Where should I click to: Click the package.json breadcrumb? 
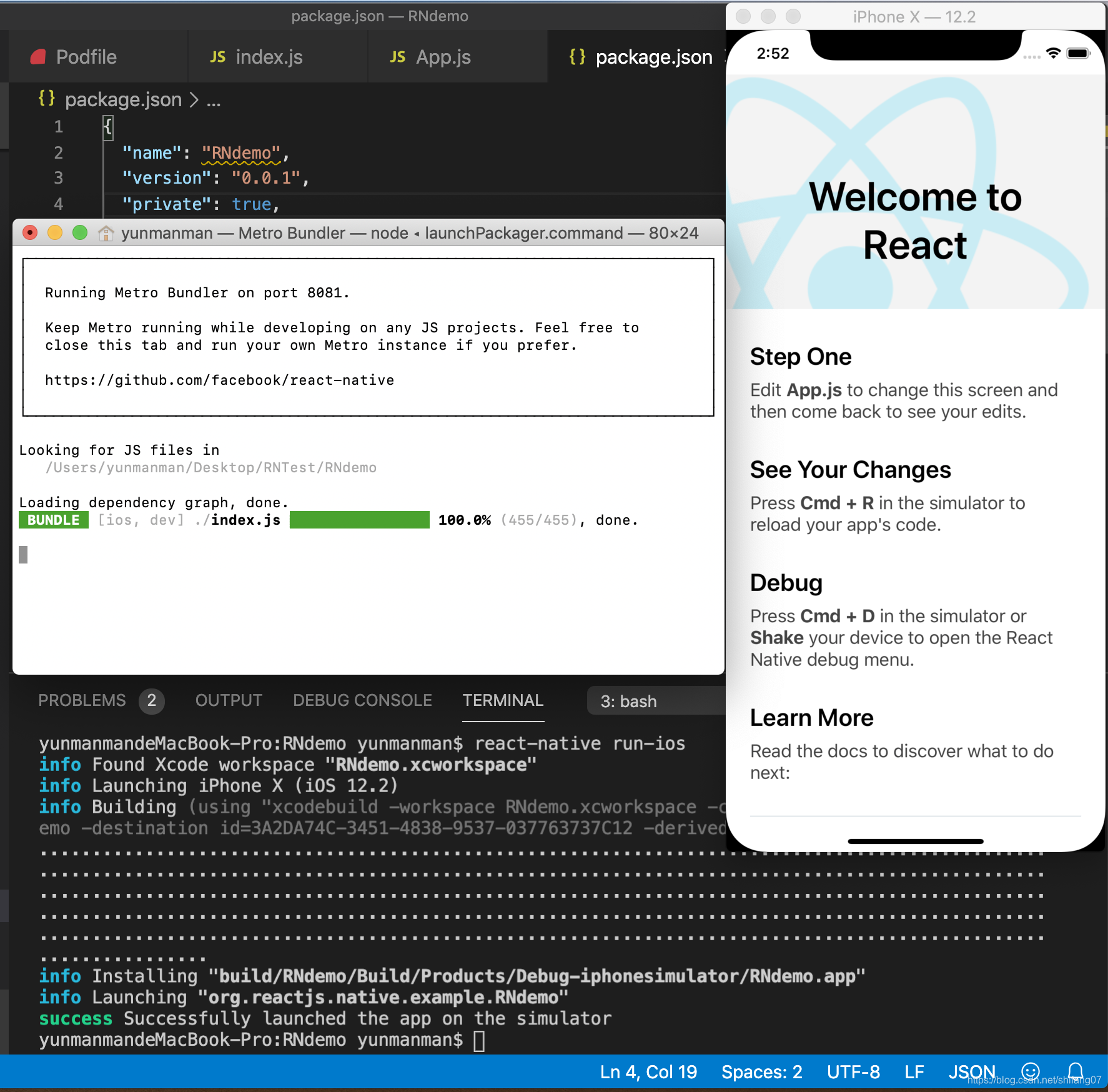pyautogui.click(x=123, y=99)
